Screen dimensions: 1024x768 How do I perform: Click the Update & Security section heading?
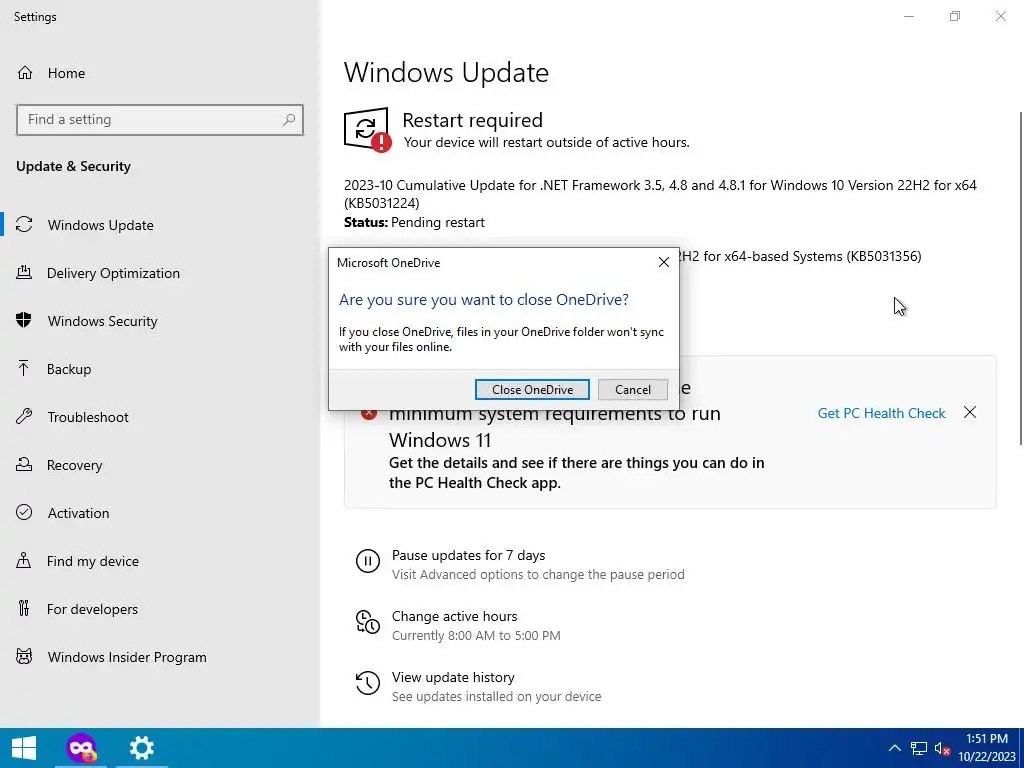click(x=73, y=166)
